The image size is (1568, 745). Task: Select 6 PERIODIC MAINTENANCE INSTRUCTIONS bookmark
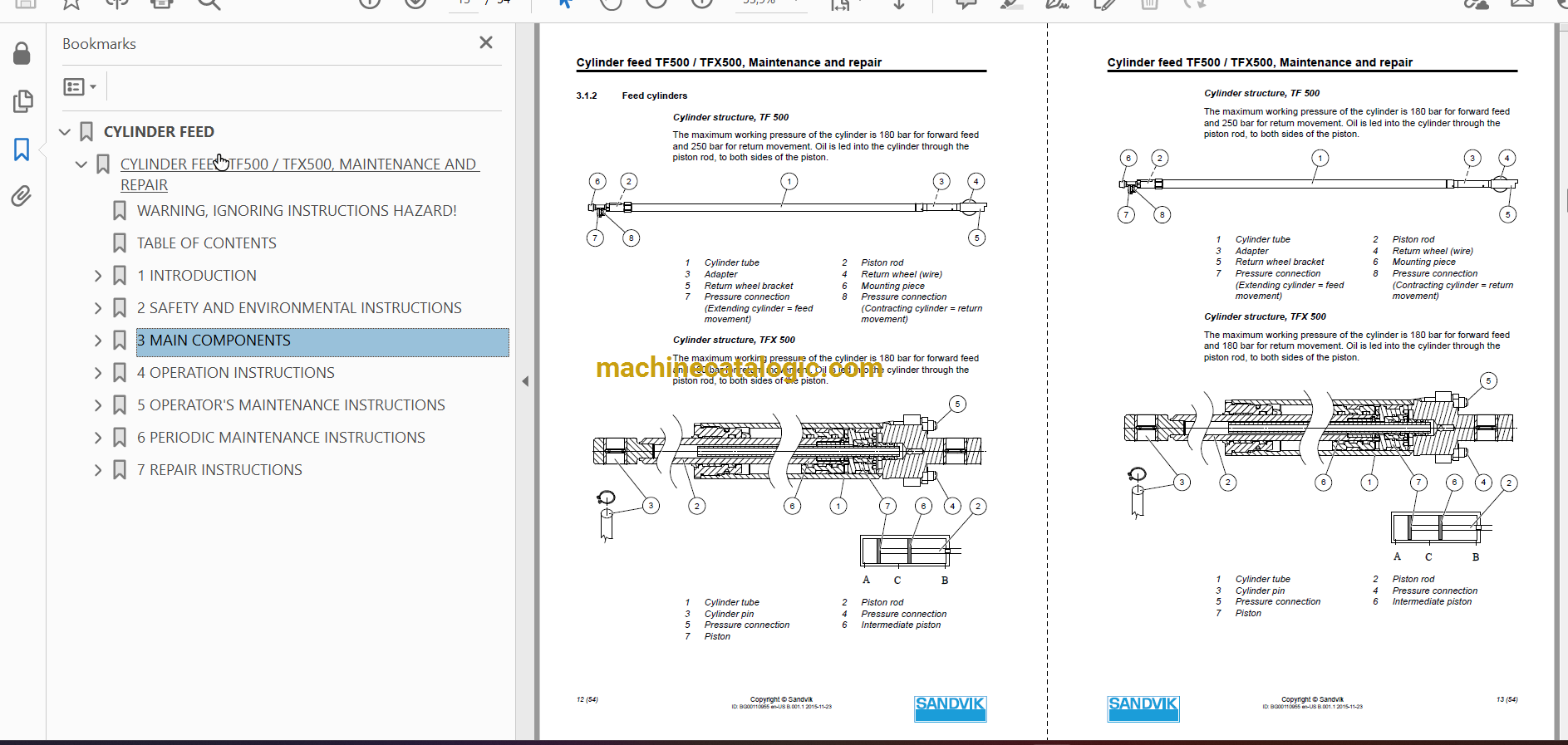281,438
